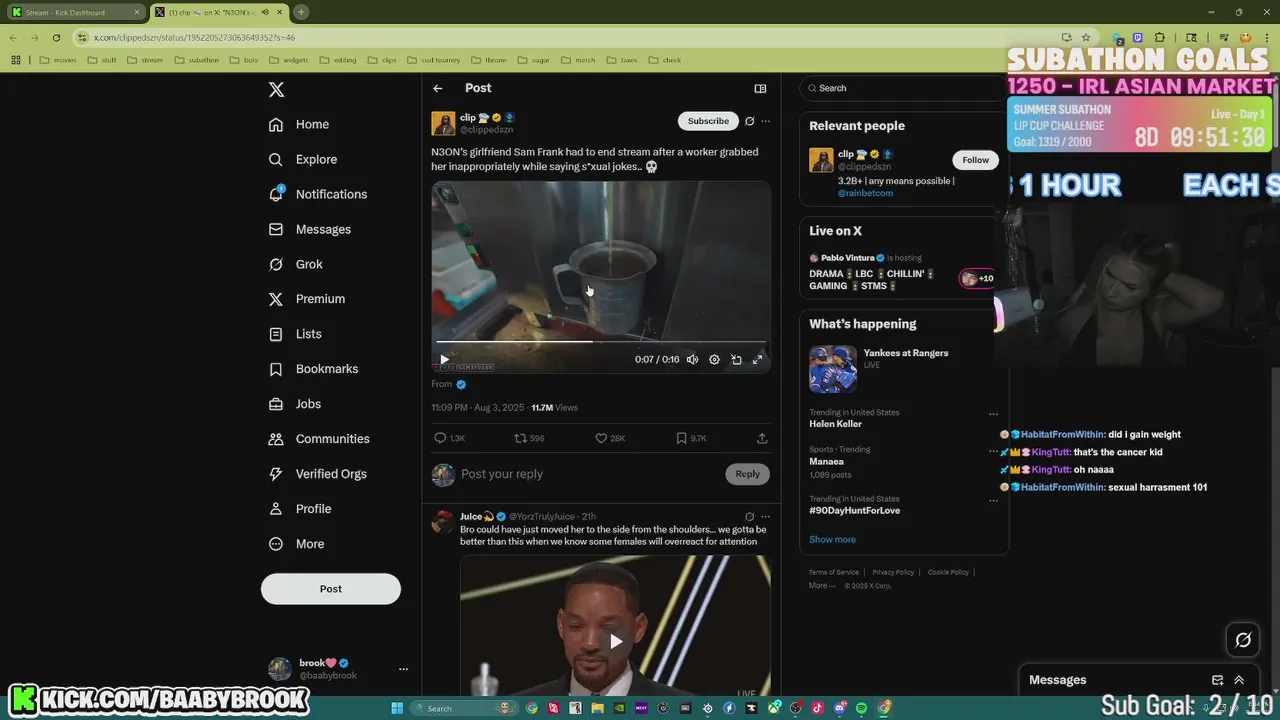Click the X logo in sidebar

point(277,90)
